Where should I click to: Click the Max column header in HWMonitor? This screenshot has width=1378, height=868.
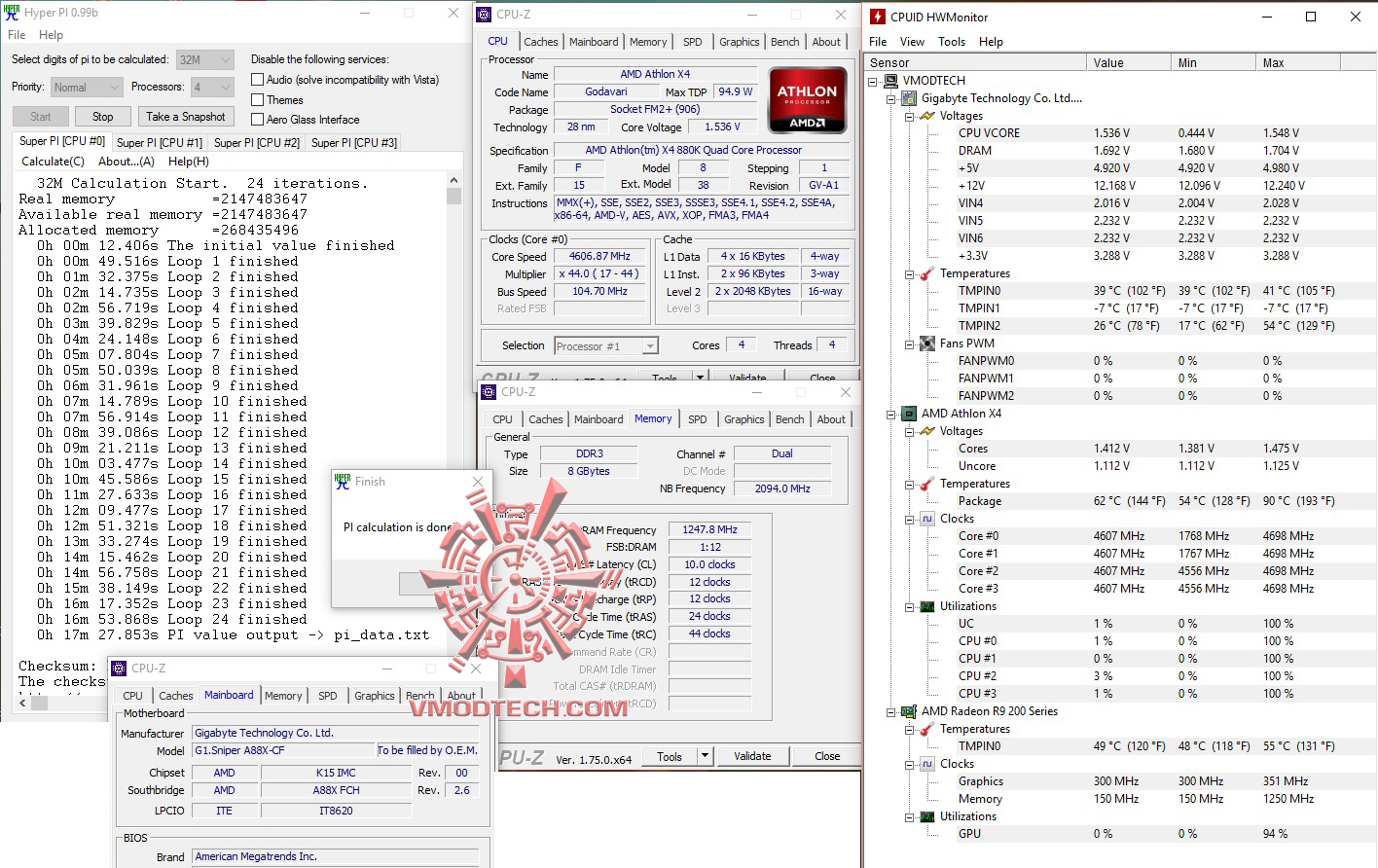point(1299,62)
